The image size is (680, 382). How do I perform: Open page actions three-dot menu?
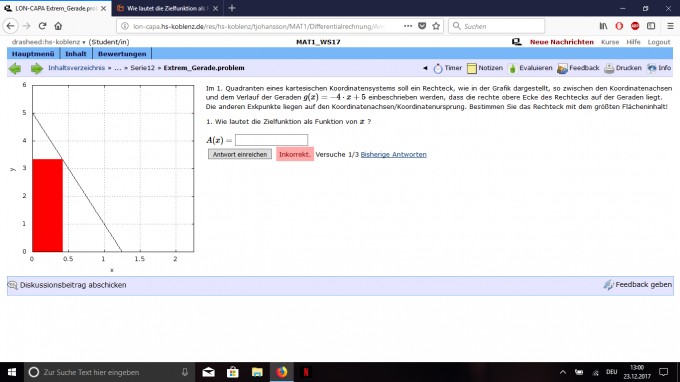408,26
